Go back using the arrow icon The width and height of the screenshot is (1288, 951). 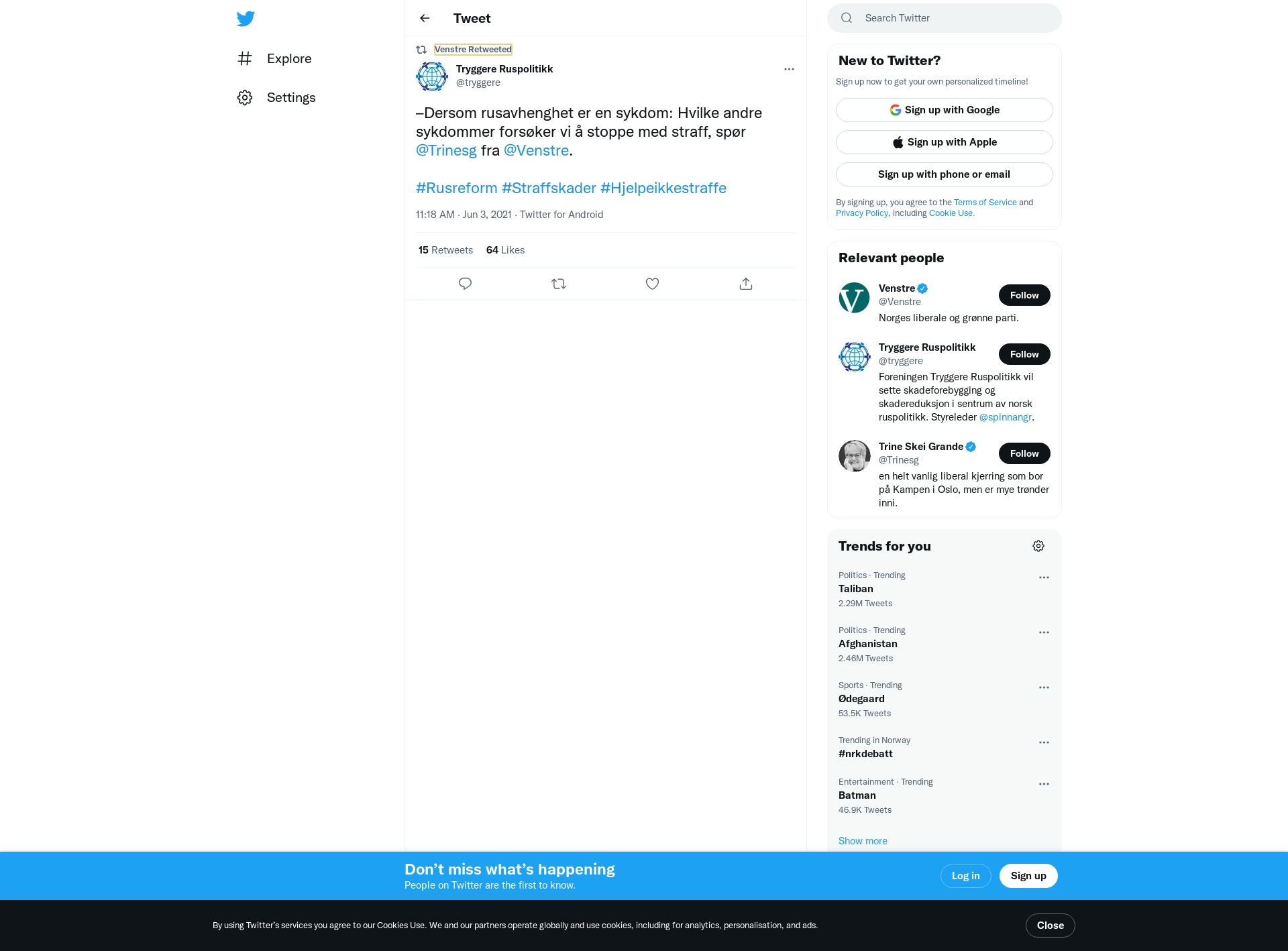(425, 18)
